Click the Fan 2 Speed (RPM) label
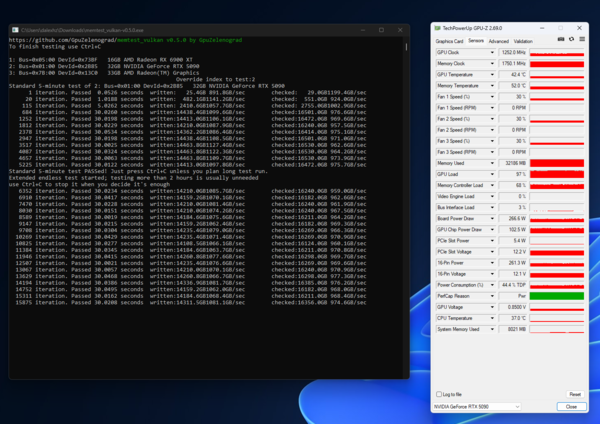The width and height of the screenshot is (600, 424). point(457,130)
